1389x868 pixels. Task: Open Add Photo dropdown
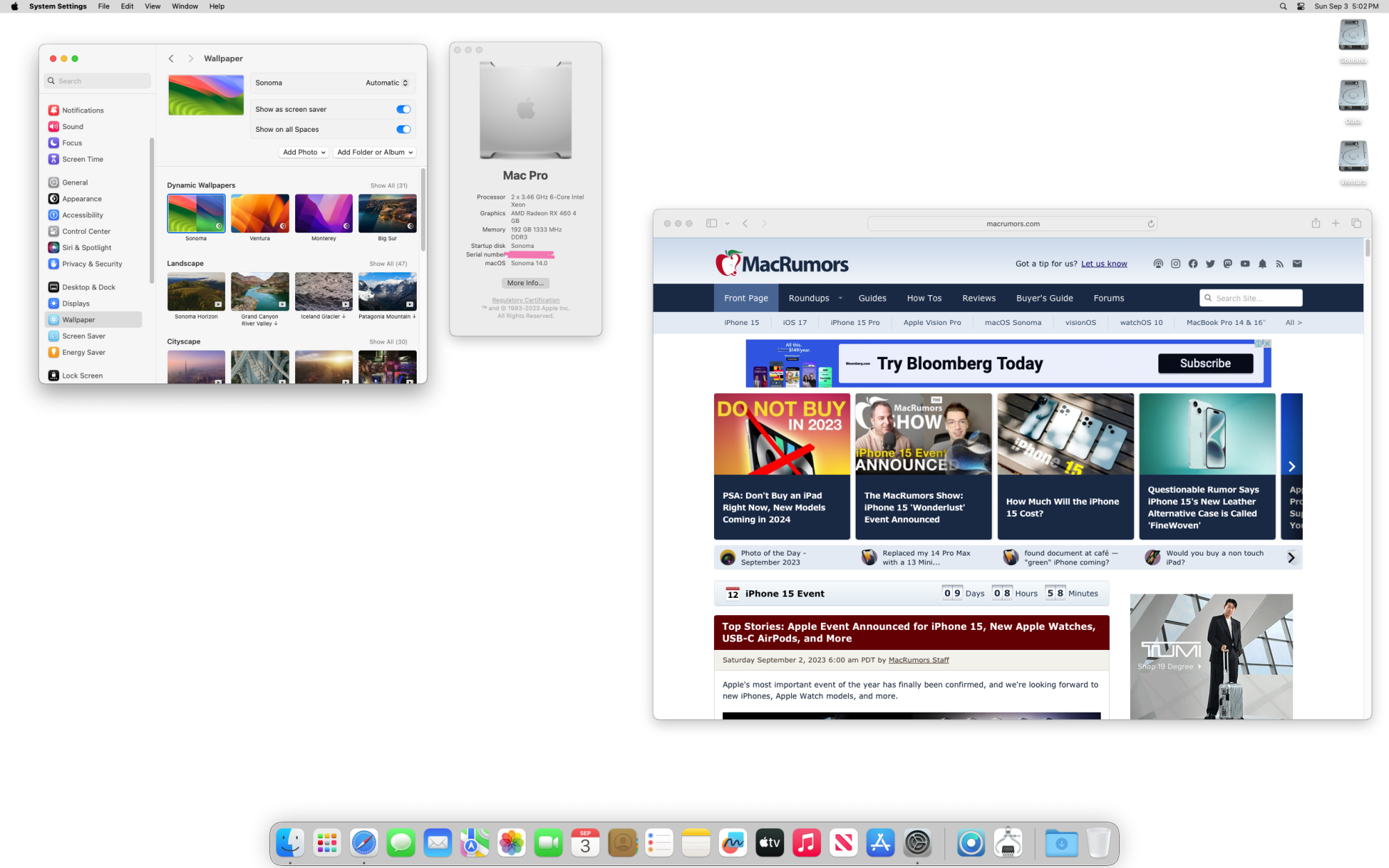[x=303, y=152]
